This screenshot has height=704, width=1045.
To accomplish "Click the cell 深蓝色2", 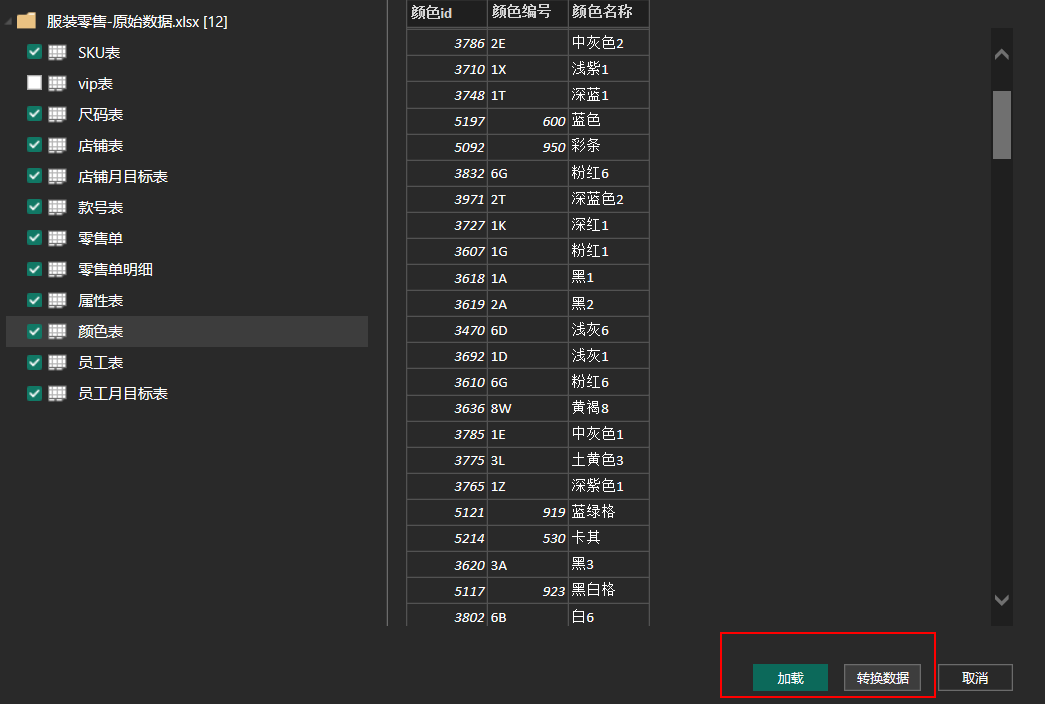I will 608,199.
